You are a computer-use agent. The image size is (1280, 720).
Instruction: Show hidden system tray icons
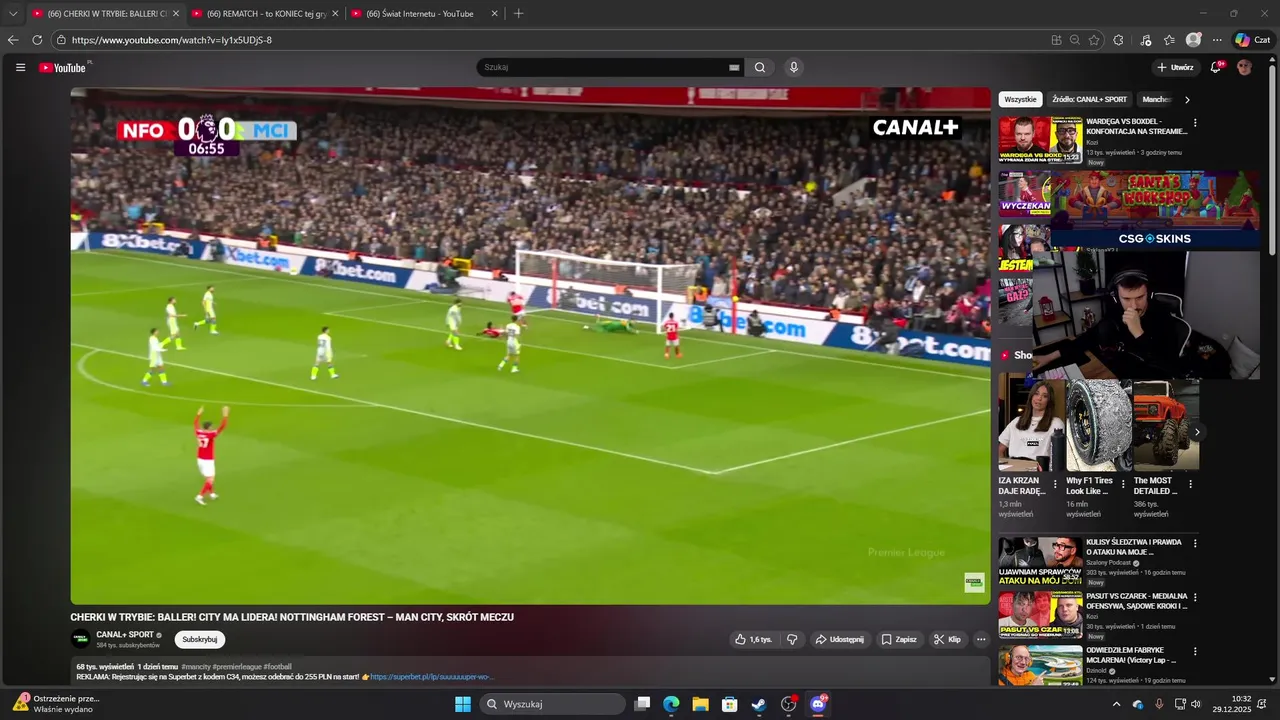(x=1117, y=704)
